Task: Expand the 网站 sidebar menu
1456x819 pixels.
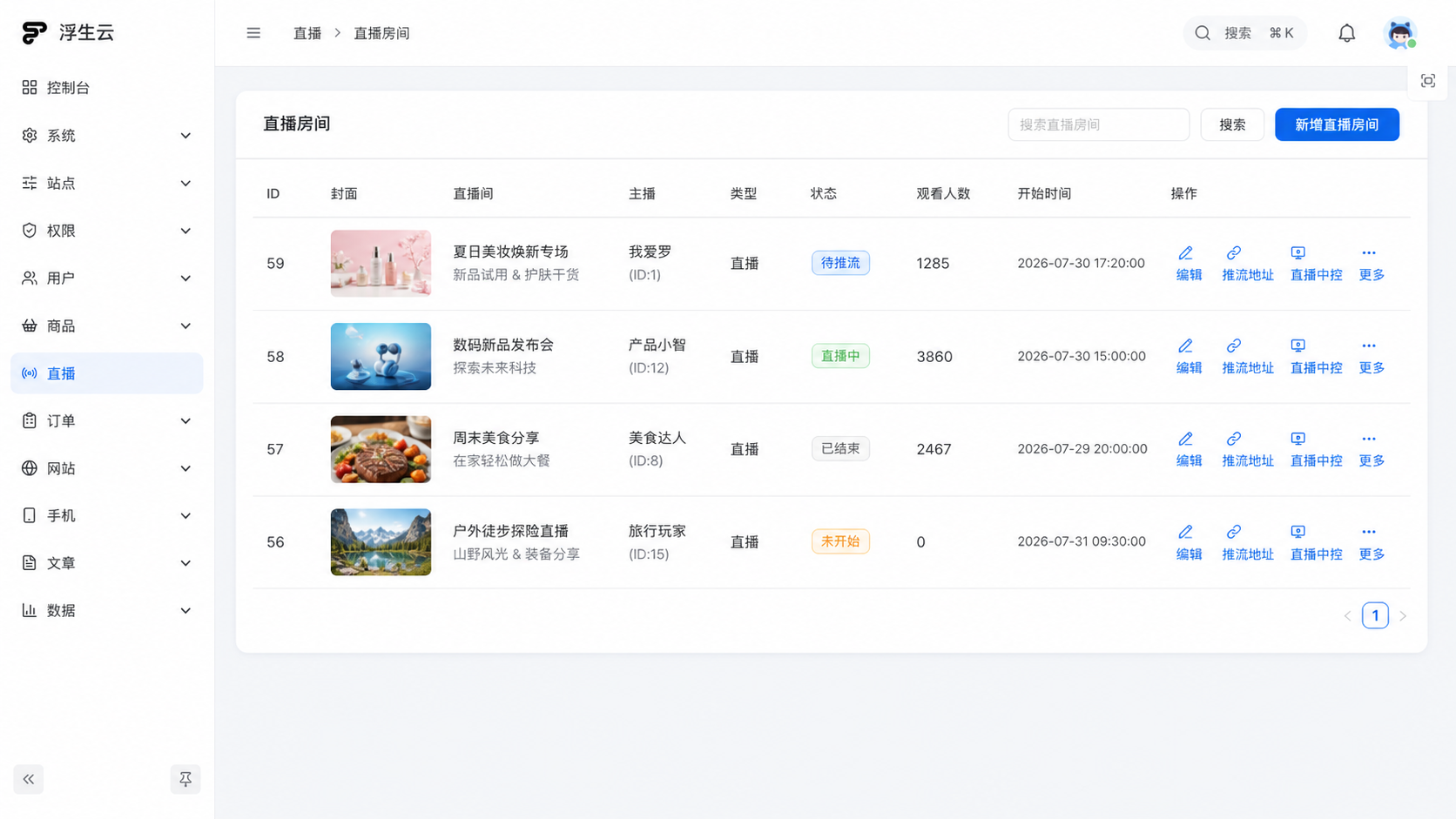Action: tap(106, 468)
